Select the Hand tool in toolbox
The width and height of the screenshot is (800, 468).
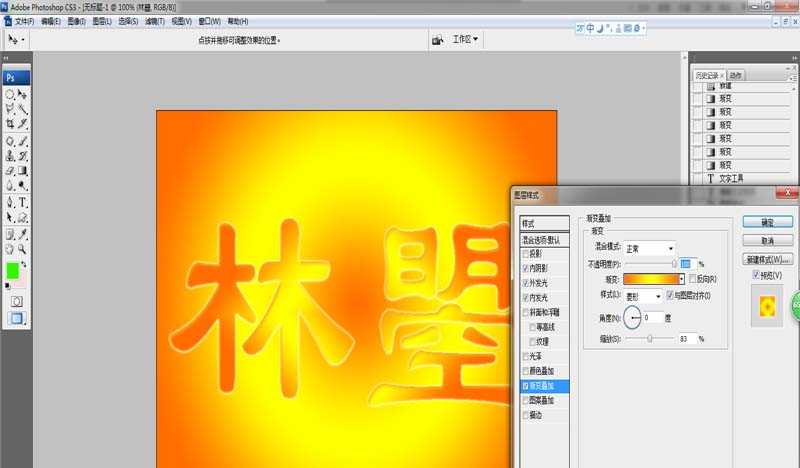[x=10, y=248]
